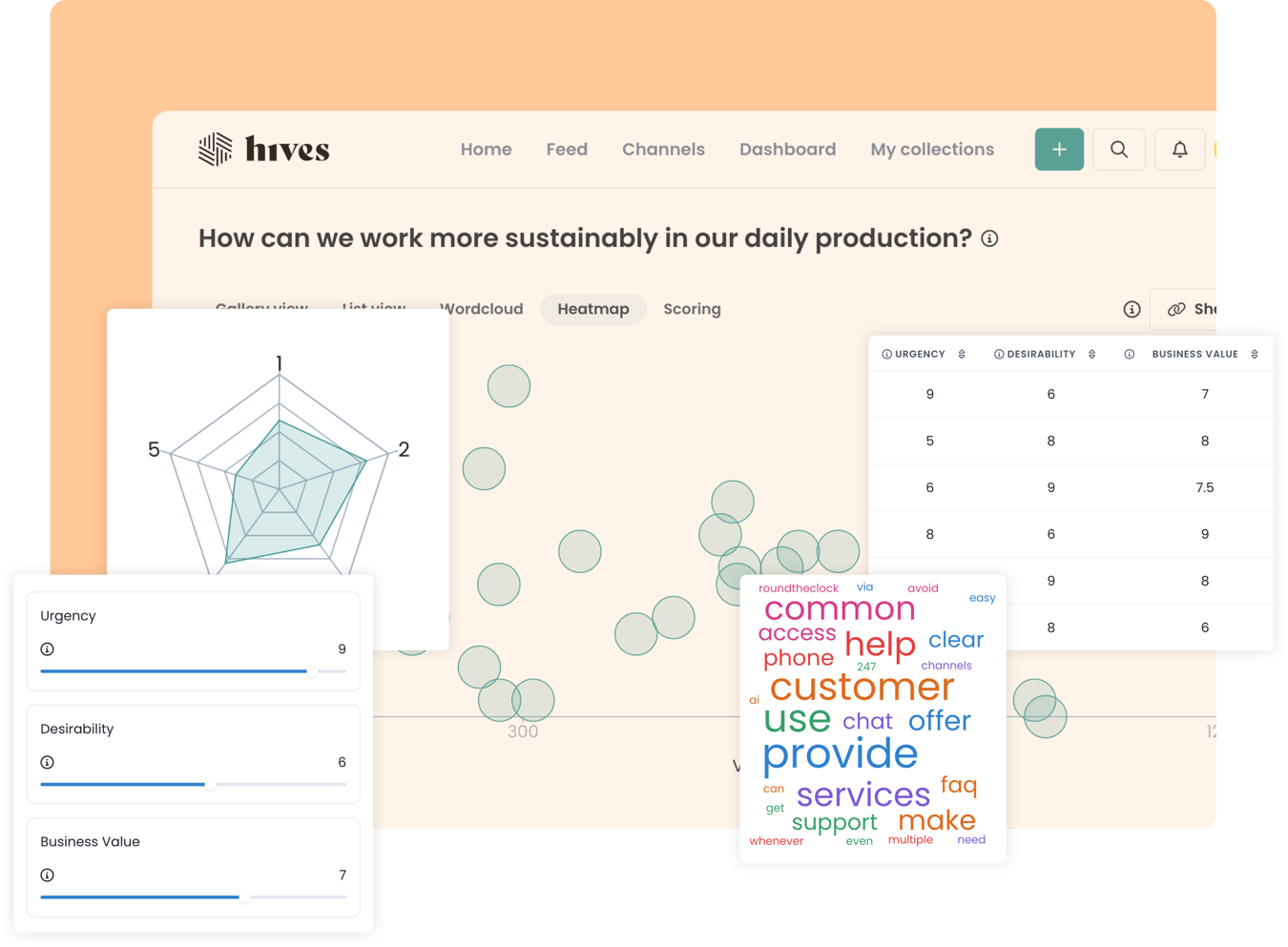The image size is (1288, 947).
Task: Click the hives logo in the header
Action: (x=263, y=149)
